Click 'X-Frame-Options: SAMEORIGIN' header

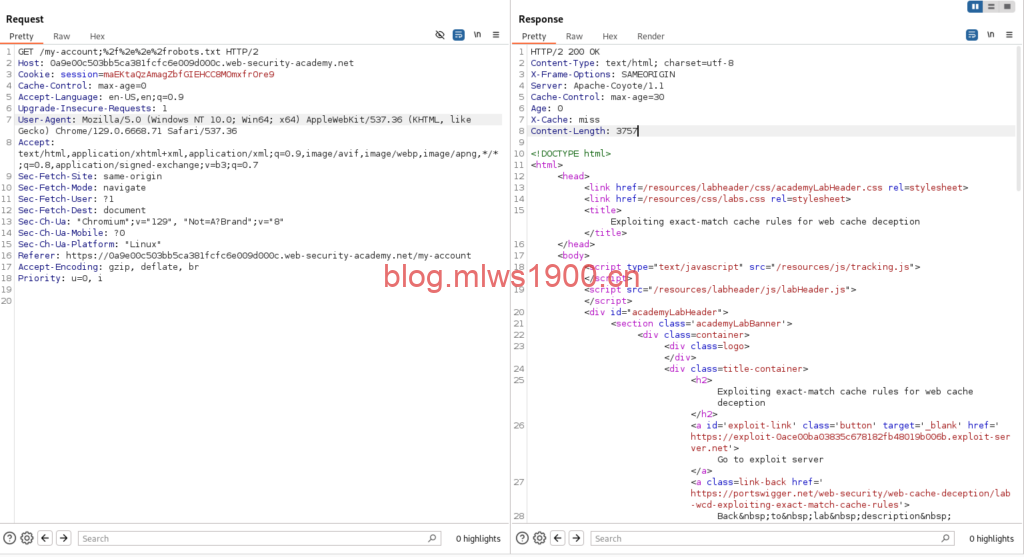pos(603,74)
